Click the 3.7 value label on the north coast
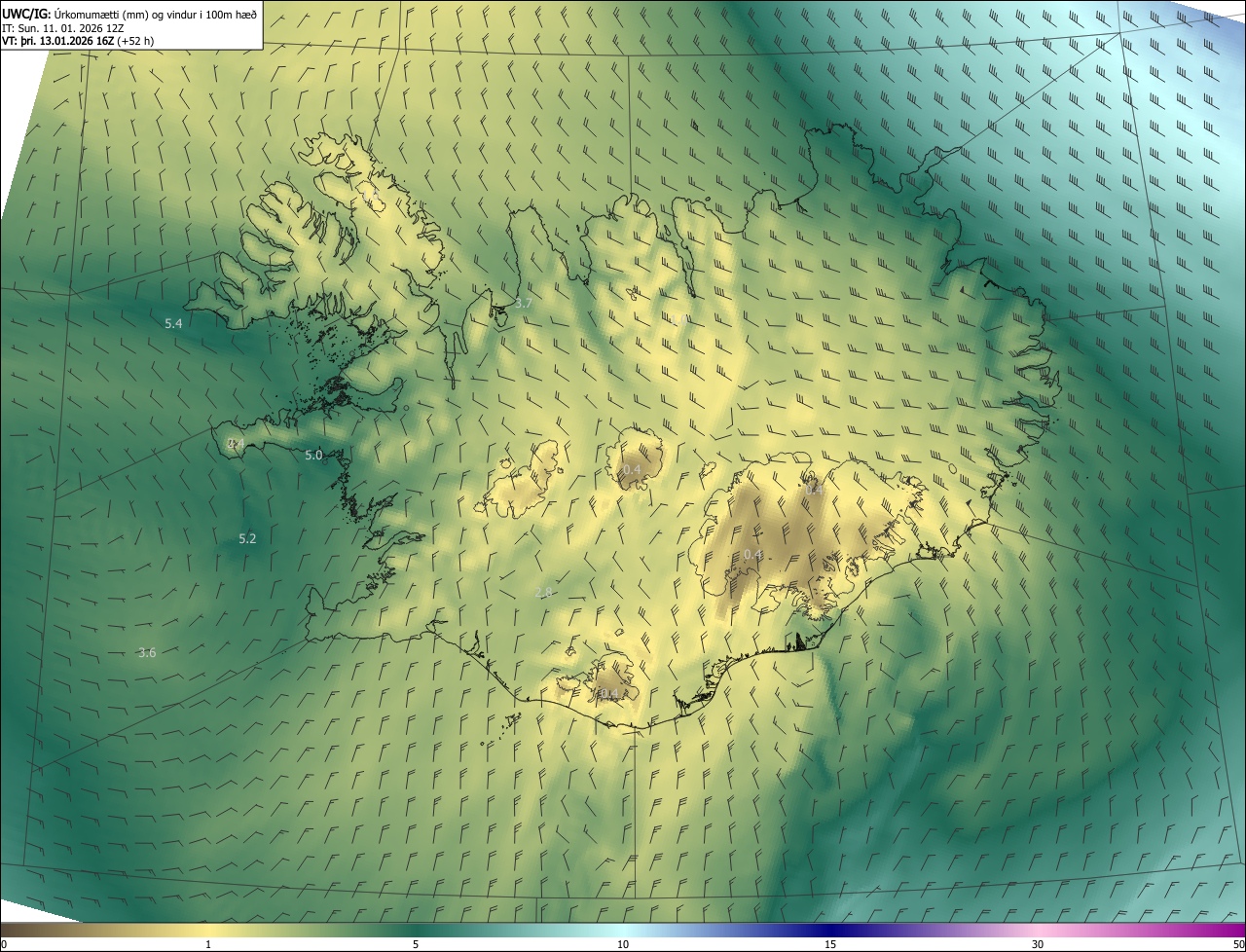 pyautogui.click(x=523, y=304)
